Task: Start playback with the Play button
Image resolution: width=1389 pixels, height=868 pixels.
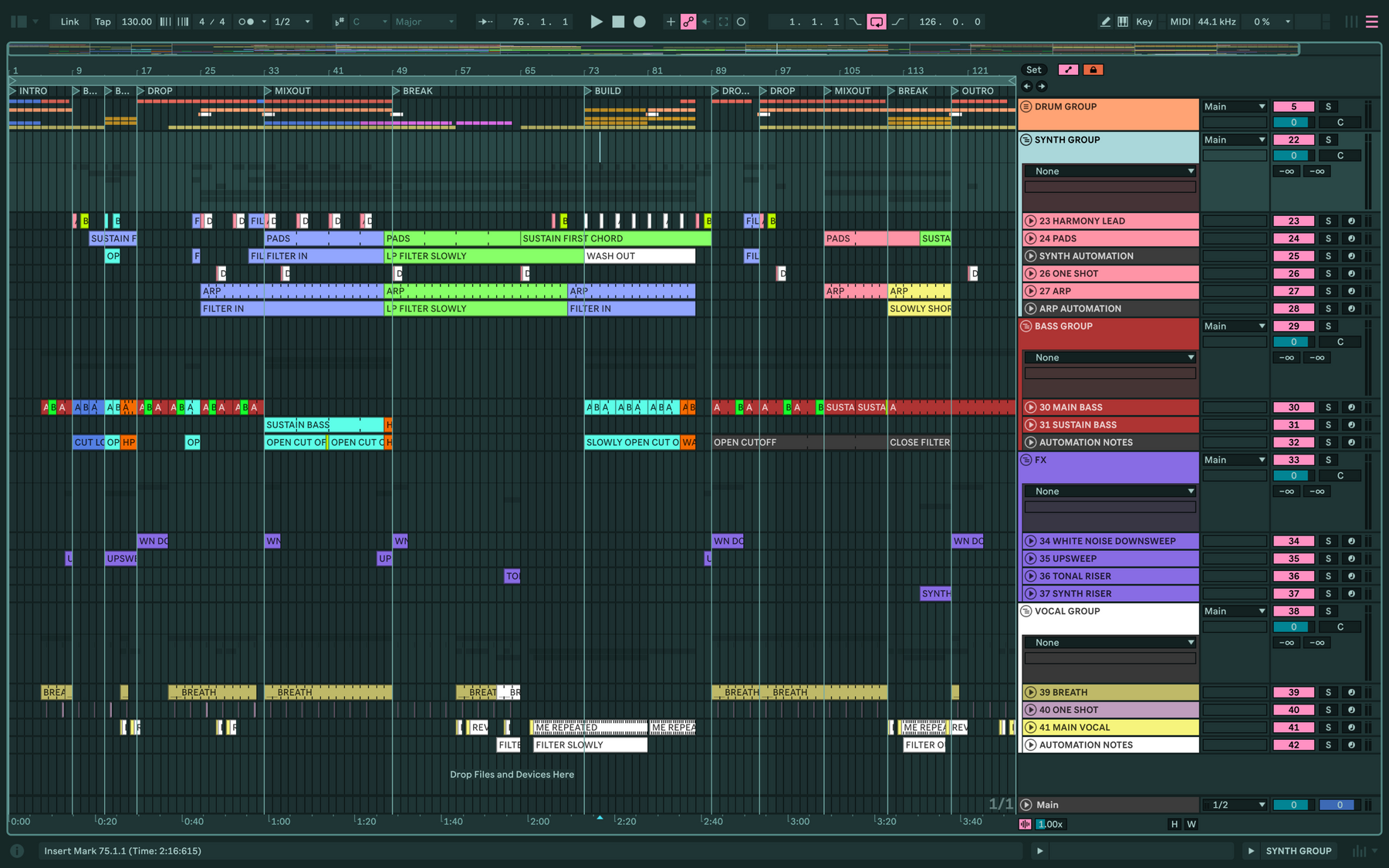Action: pos(596,22)
